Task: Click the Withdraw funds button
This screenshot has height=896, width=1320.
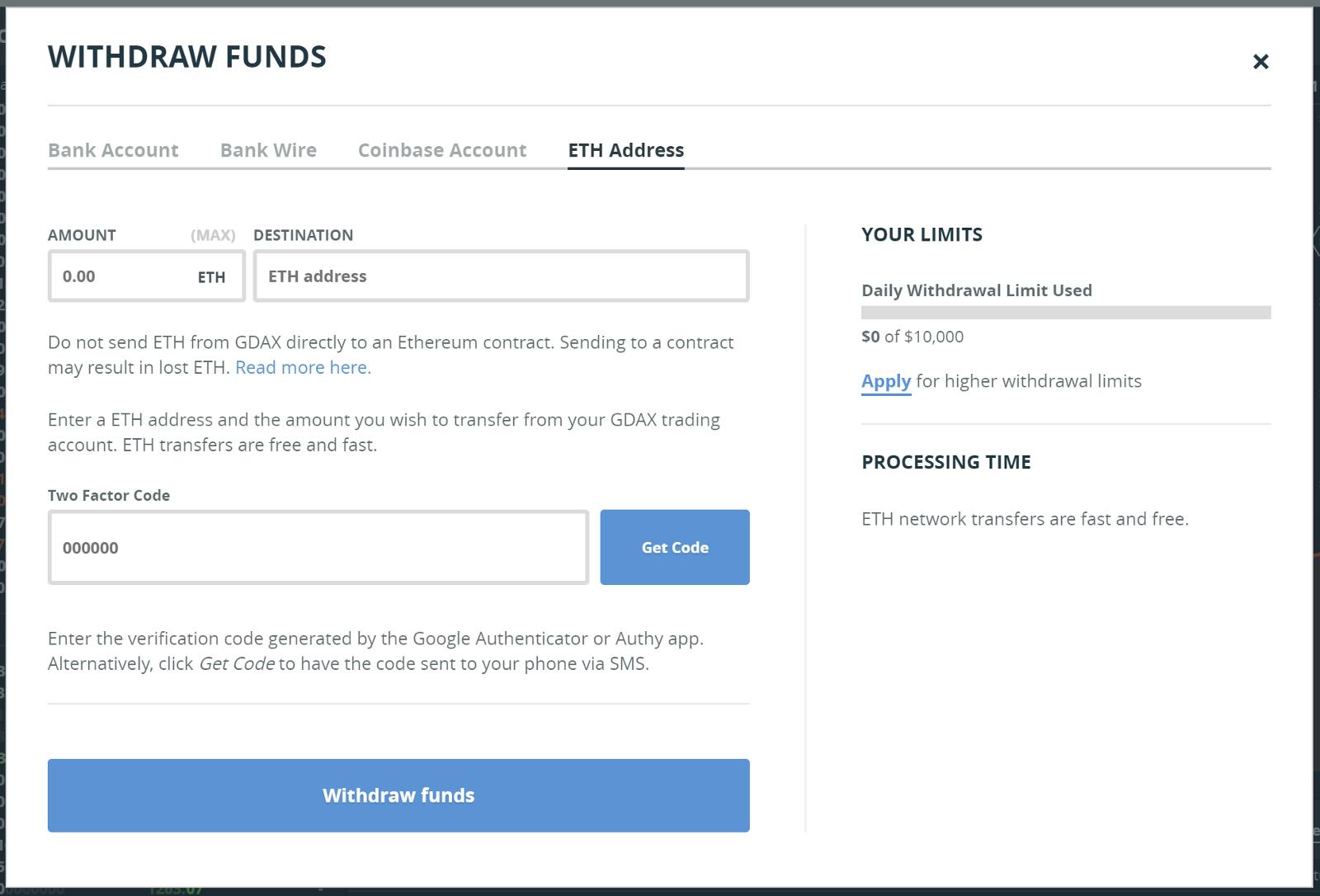Action: click(398, 795)
